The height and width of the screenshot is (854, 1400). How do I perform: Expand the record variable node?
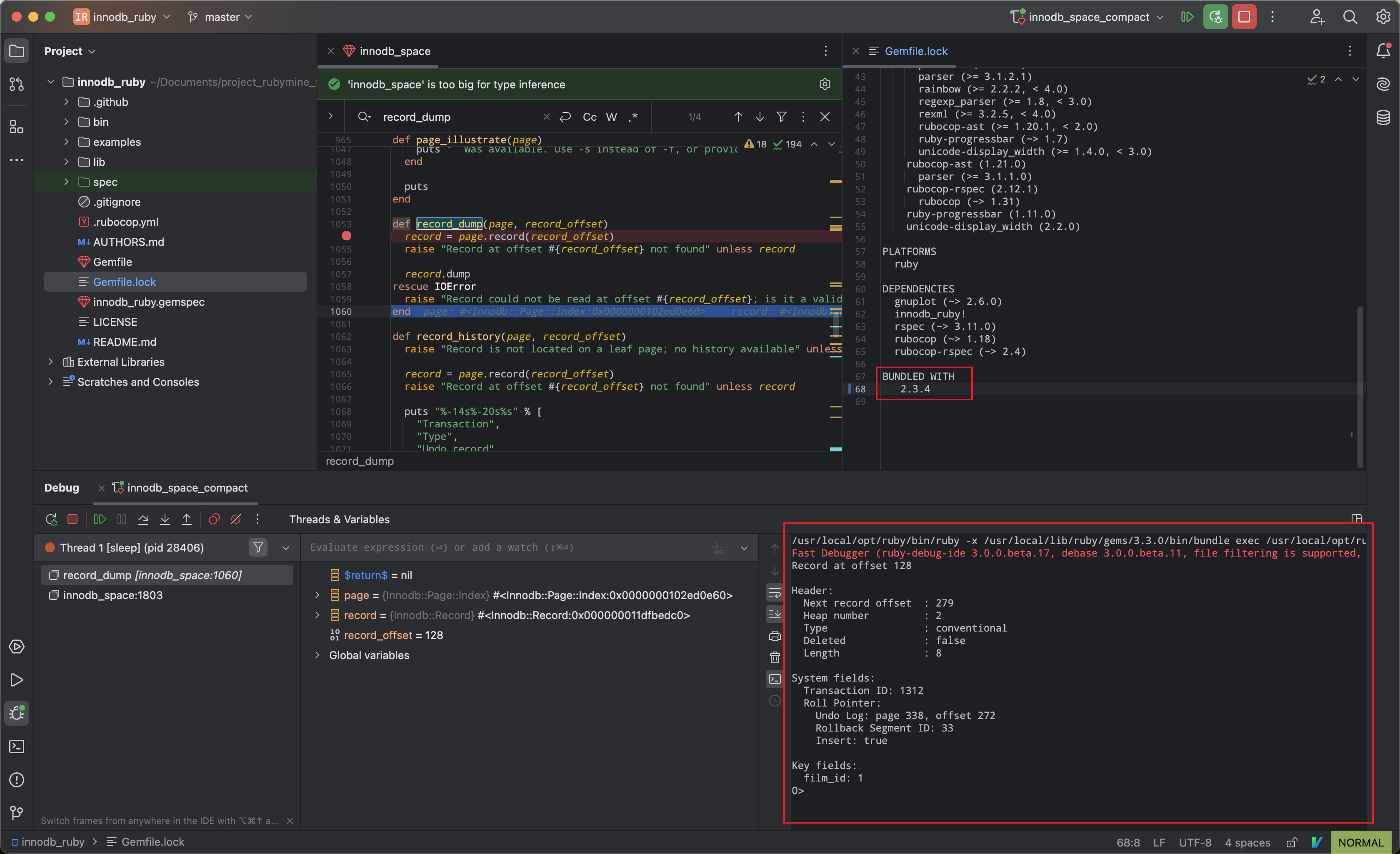tap(317, 615)
